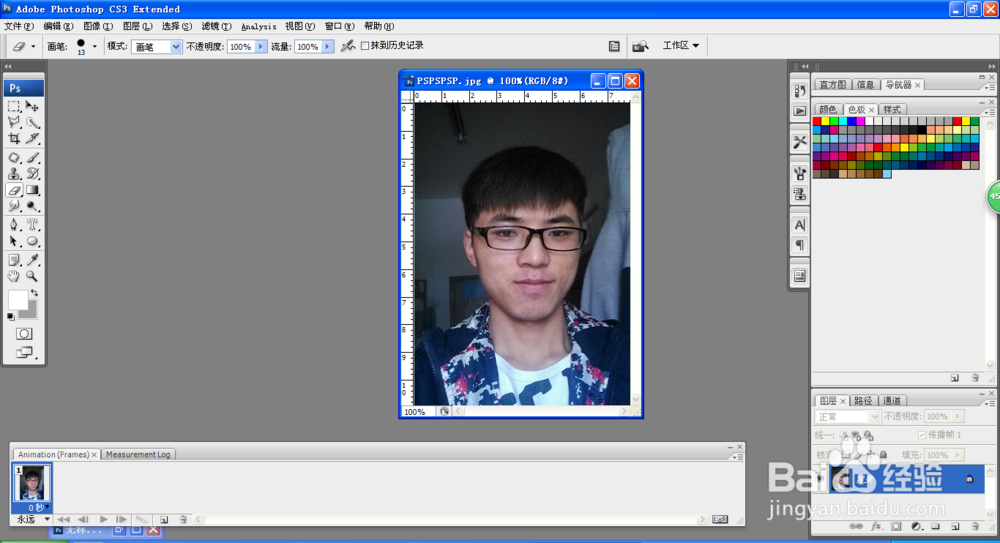The width and height of the screenshot is (1000, 543).
Task: Switch to the Measurement Log tab
Action: point(138,454)
